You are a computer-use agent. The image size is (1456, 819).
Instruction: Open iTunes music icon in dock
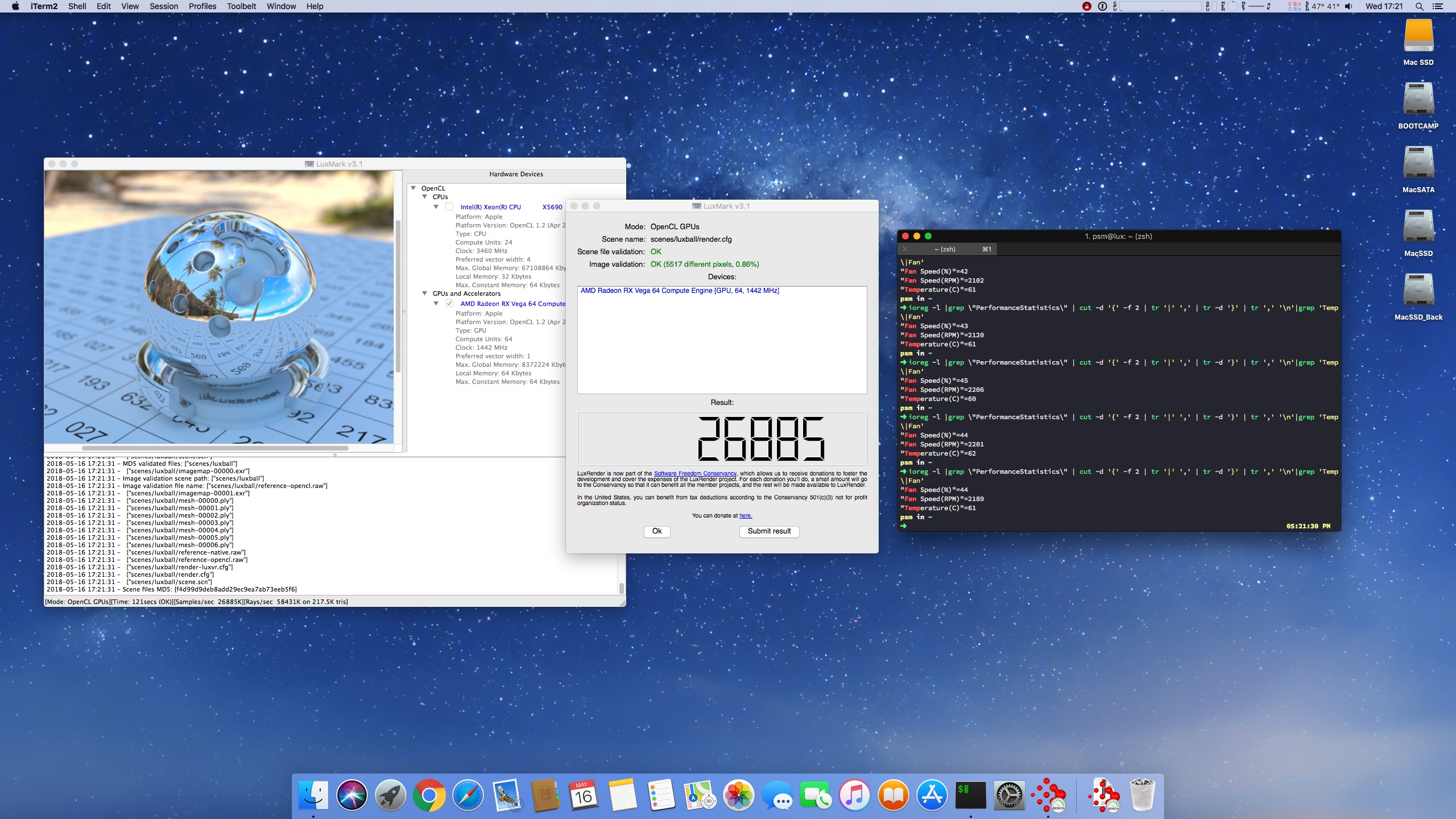[854, 795]
